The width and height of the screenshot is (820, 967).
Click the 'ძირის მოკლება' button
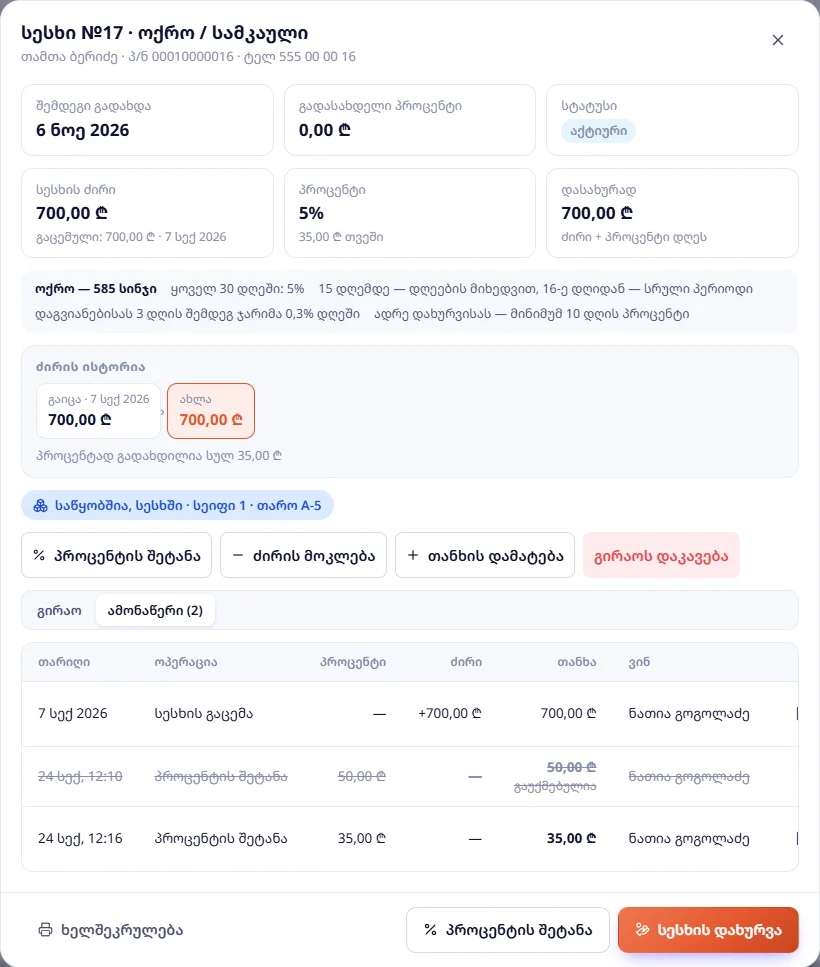303,556
